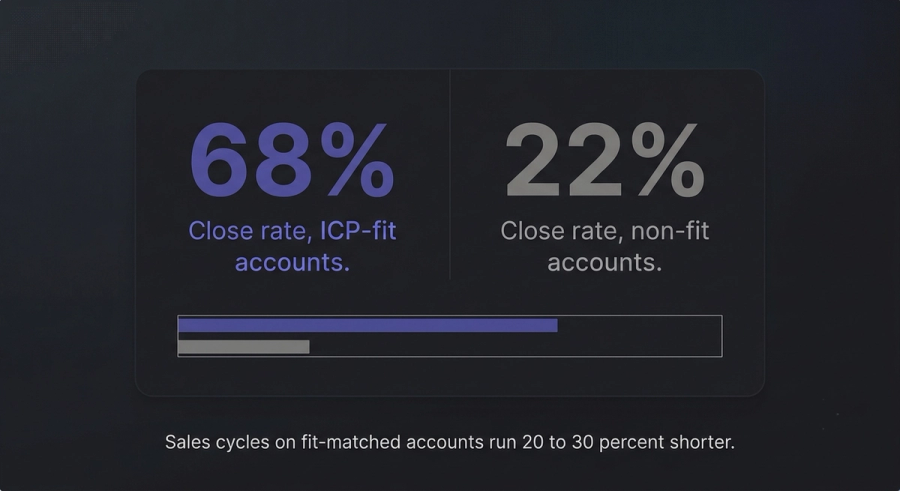Click the vertical divider between the stats
This screenshot has width=900, height=491.
pyautogui.click(x=450, y=175)
